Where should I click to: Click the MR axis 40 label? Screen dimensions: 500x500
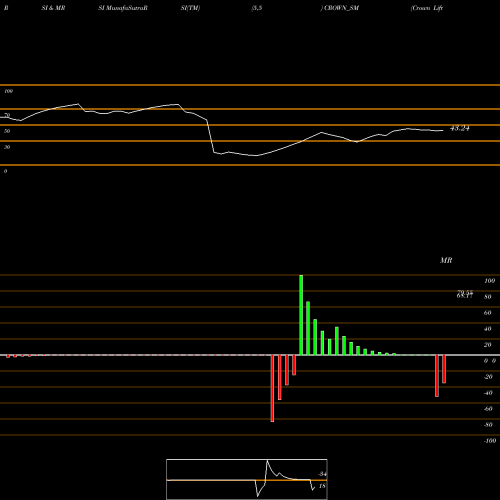click(488, 329)
